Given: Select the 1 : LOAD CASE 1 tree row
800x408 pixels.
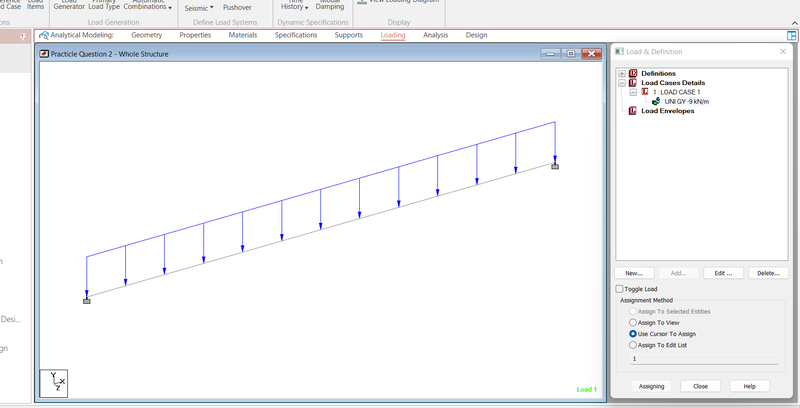Looking at the screenshot, I should point(677,92).
